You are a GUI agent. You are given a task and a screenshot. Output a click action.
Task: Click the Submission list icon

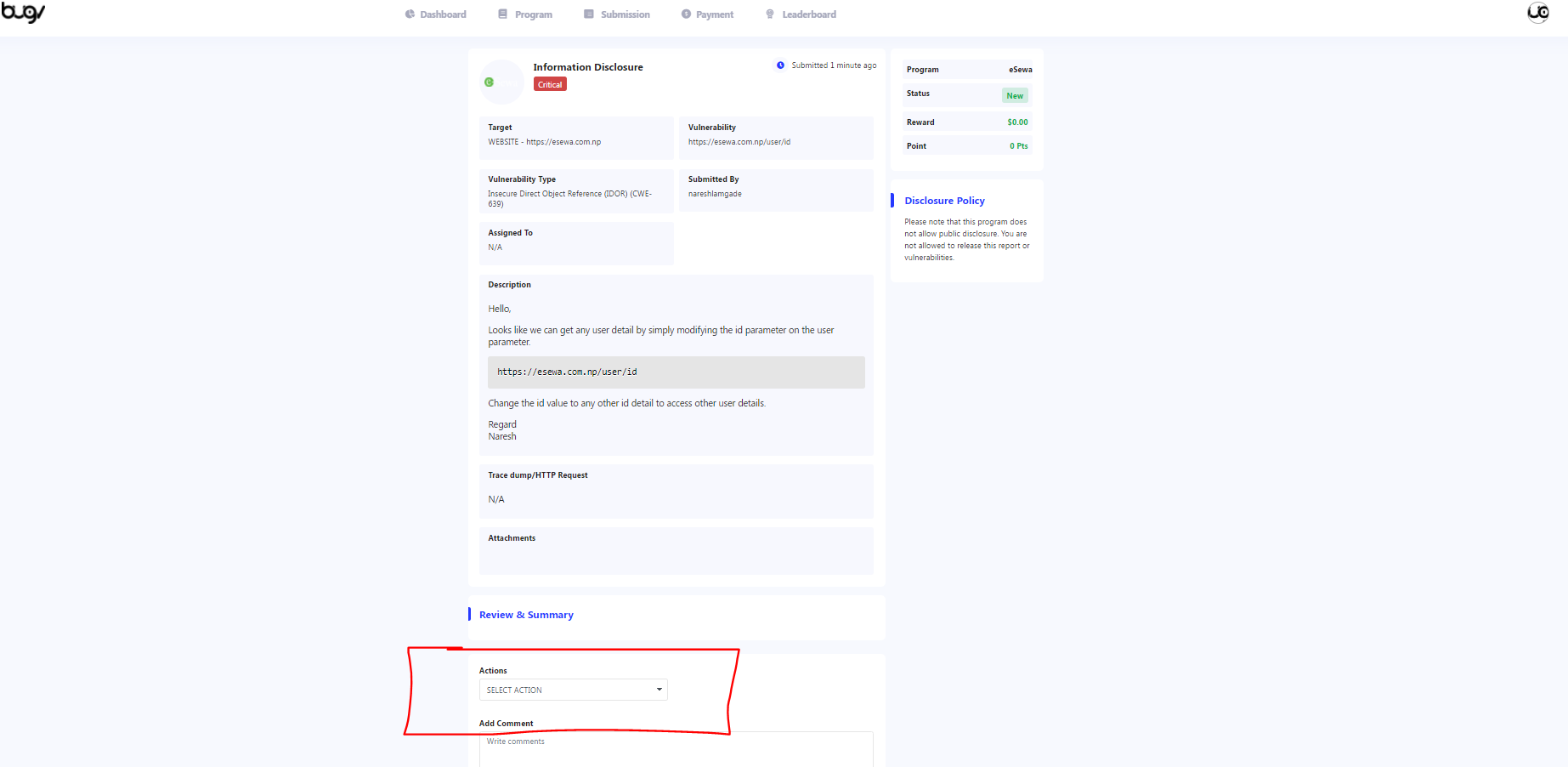coord(589,14)
